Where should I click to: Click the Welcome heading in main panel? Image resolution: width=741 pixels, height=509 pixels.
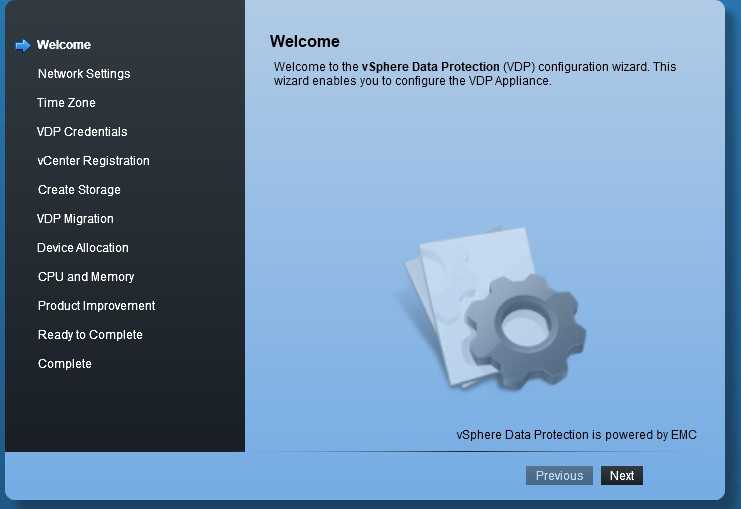[305, 42]
